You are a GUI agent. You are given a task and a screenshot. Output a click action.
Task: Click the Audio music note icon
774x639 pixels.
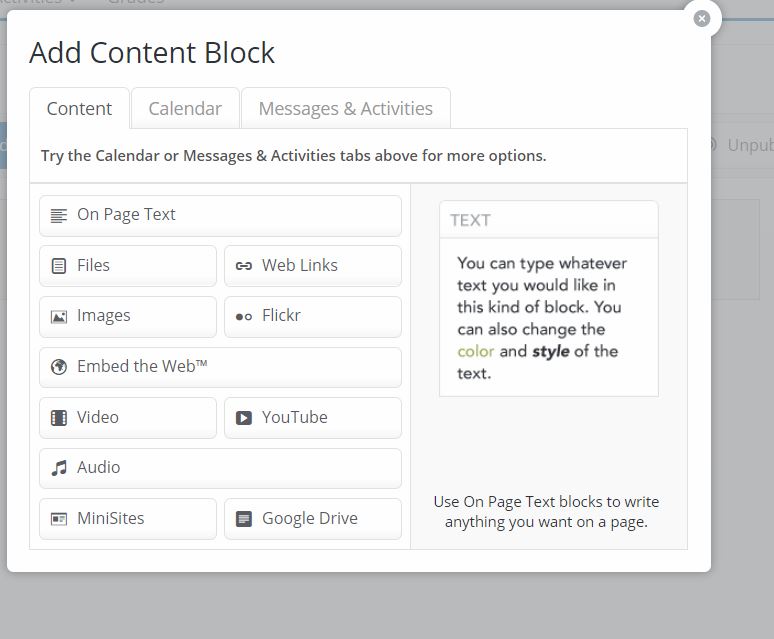[59, 468]
